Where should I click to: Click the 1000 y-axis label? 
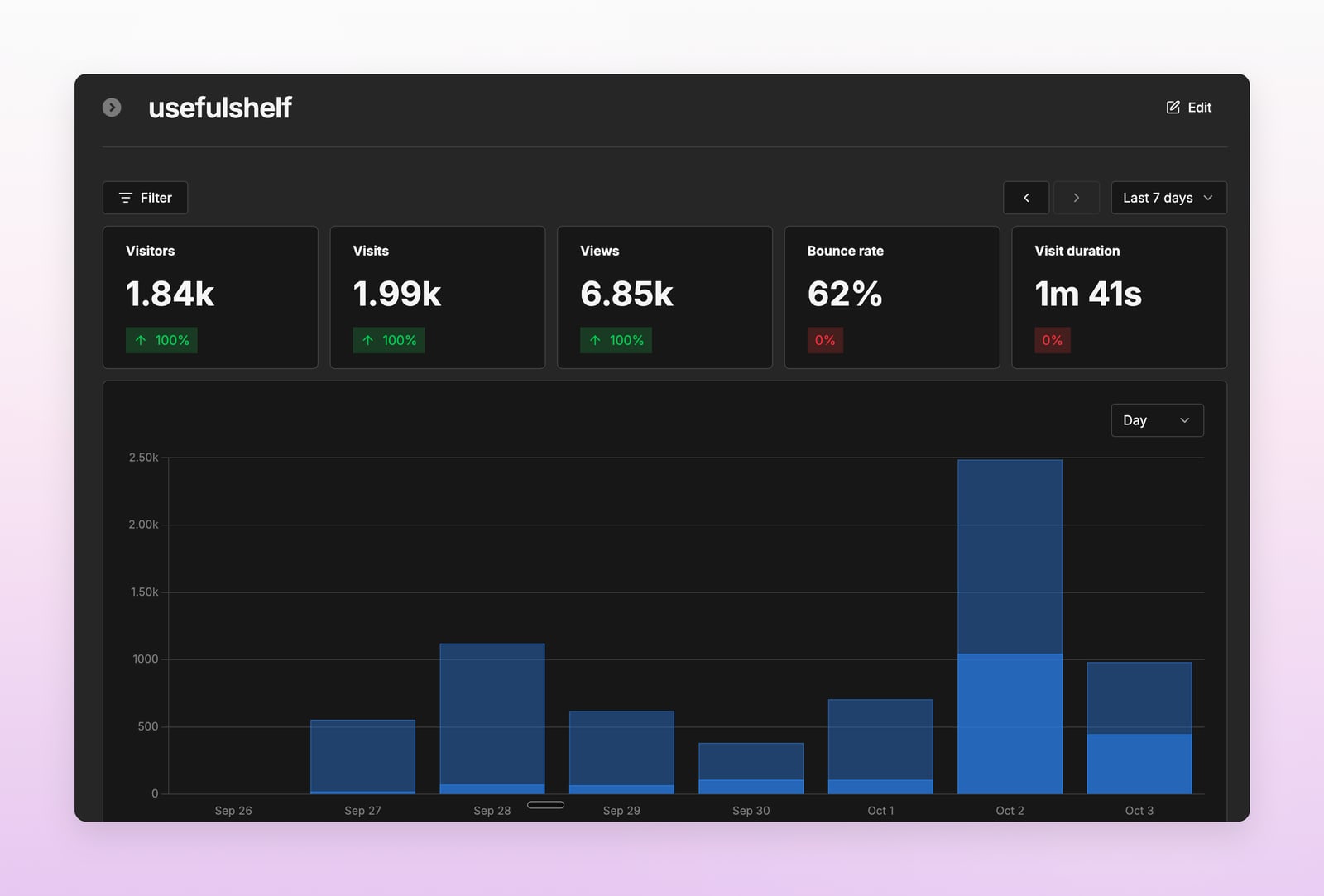(146, 659)
